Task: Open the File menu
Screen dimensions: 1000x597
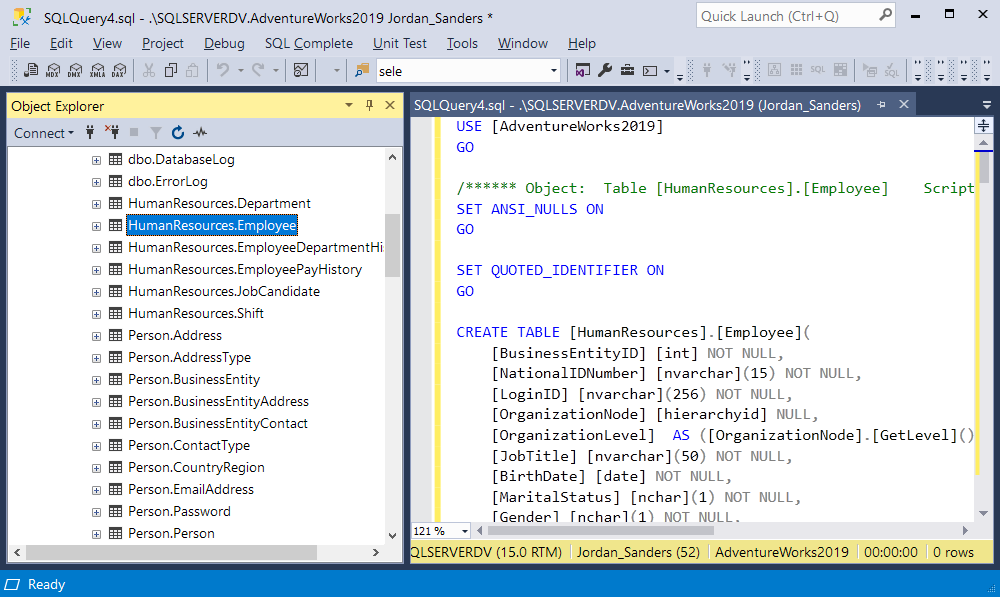Action: point(20,43)
